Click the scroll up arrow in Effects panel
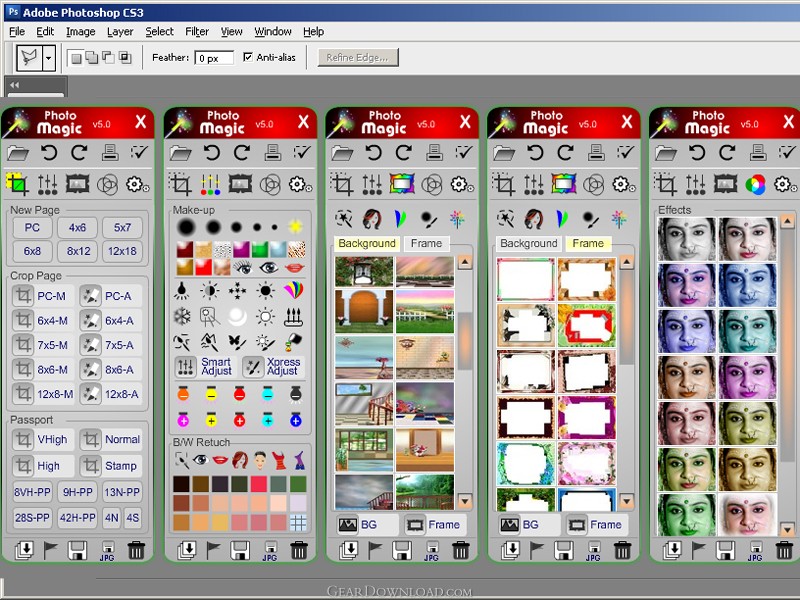The image size is (800, 600). coord(787,221)
